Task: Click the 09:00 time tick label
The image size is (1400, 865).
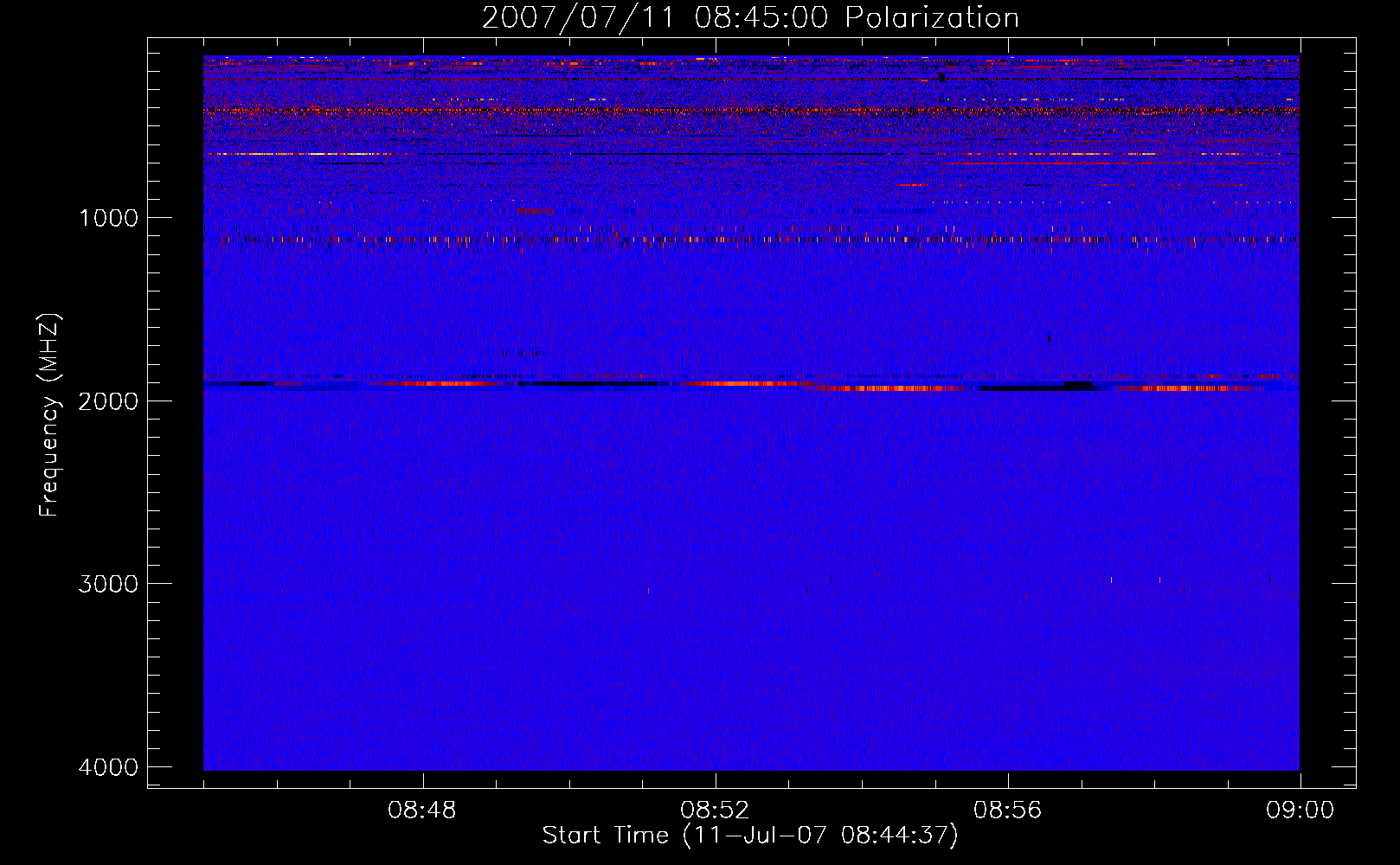Action: pyautogui.click(x=1300, y=811)
